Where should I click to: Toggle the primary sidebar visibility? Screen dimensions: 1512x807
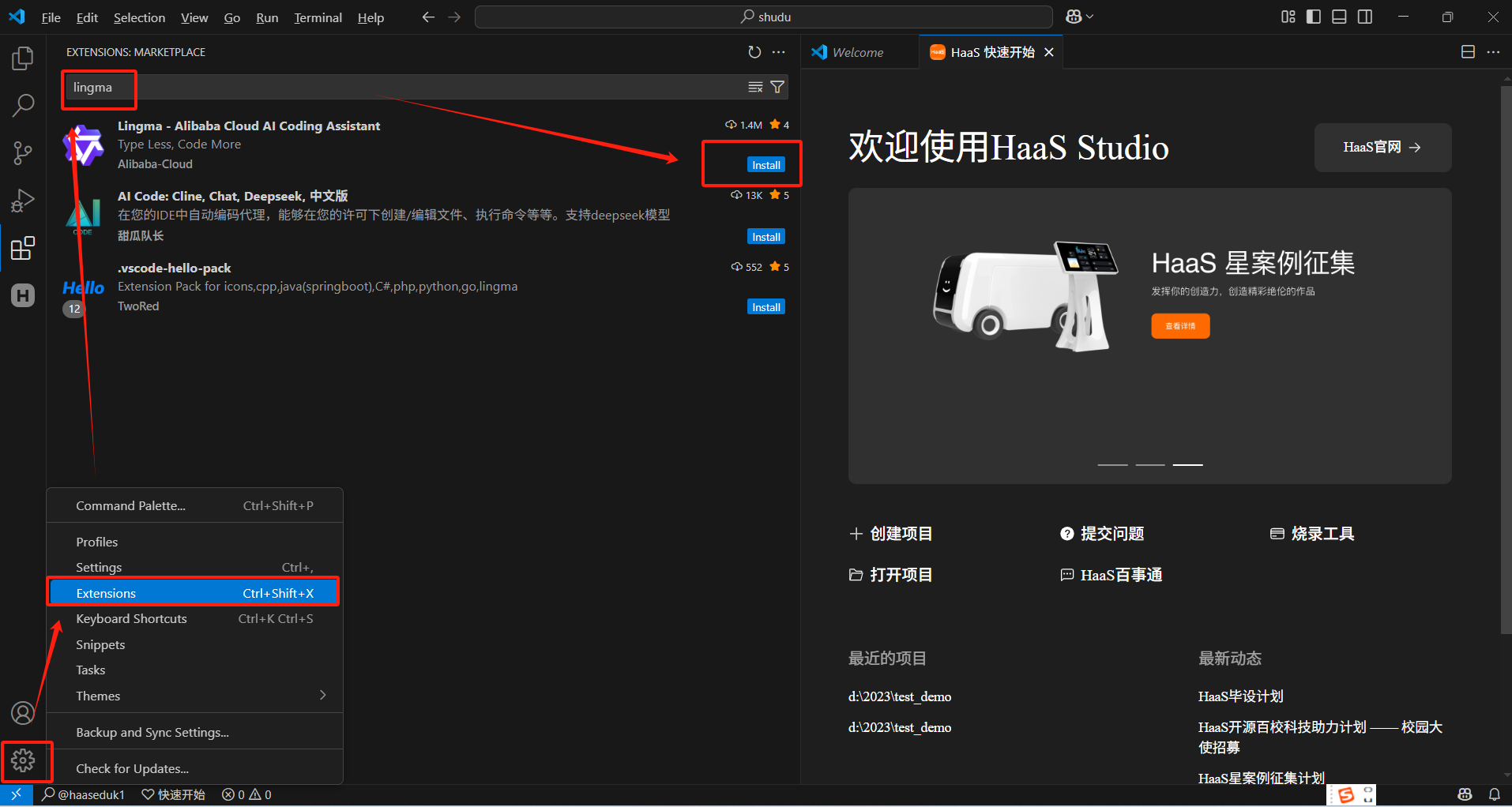click(1313, 16)
